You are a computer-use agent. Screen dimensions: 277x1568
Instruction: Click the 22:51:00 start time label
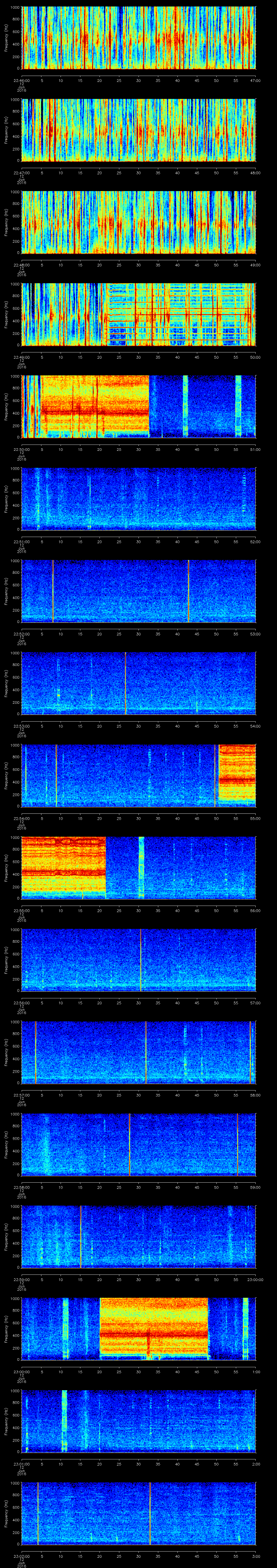tap(21, 542)
